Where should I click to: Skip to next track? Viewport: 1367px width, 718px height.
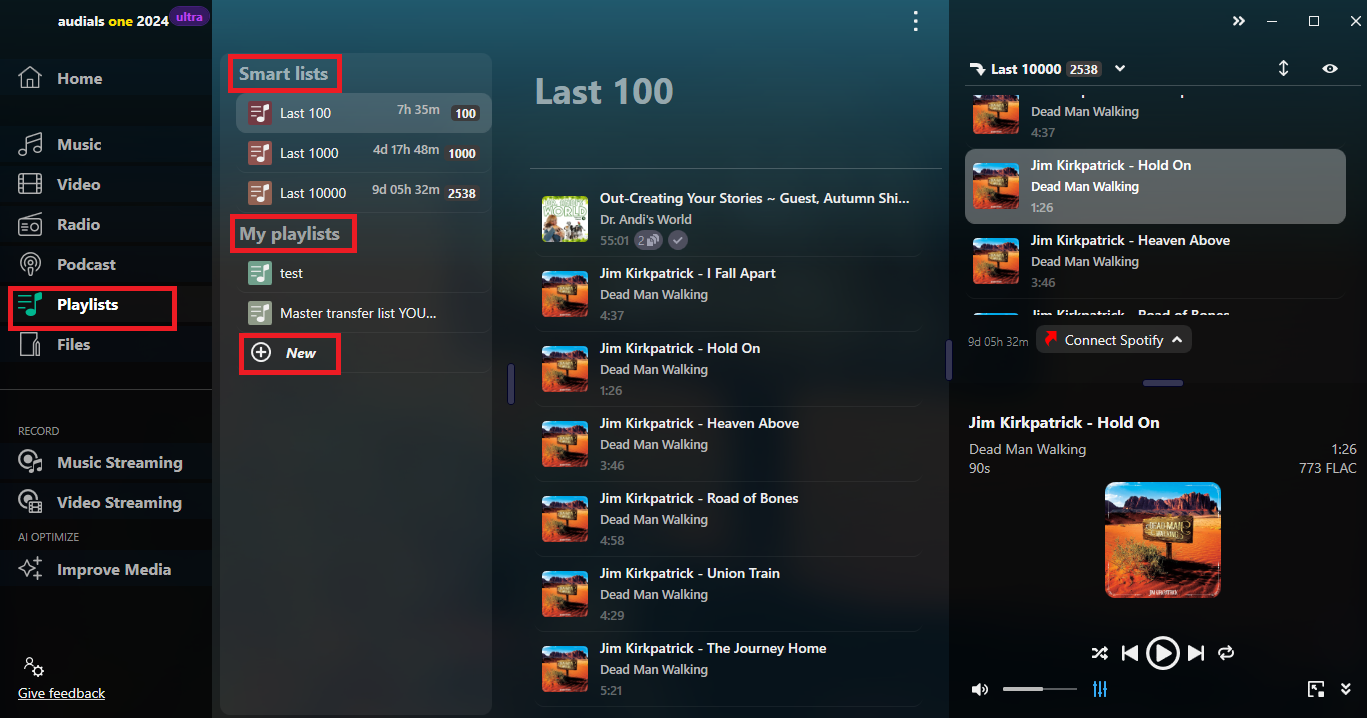click(1196, 653)
